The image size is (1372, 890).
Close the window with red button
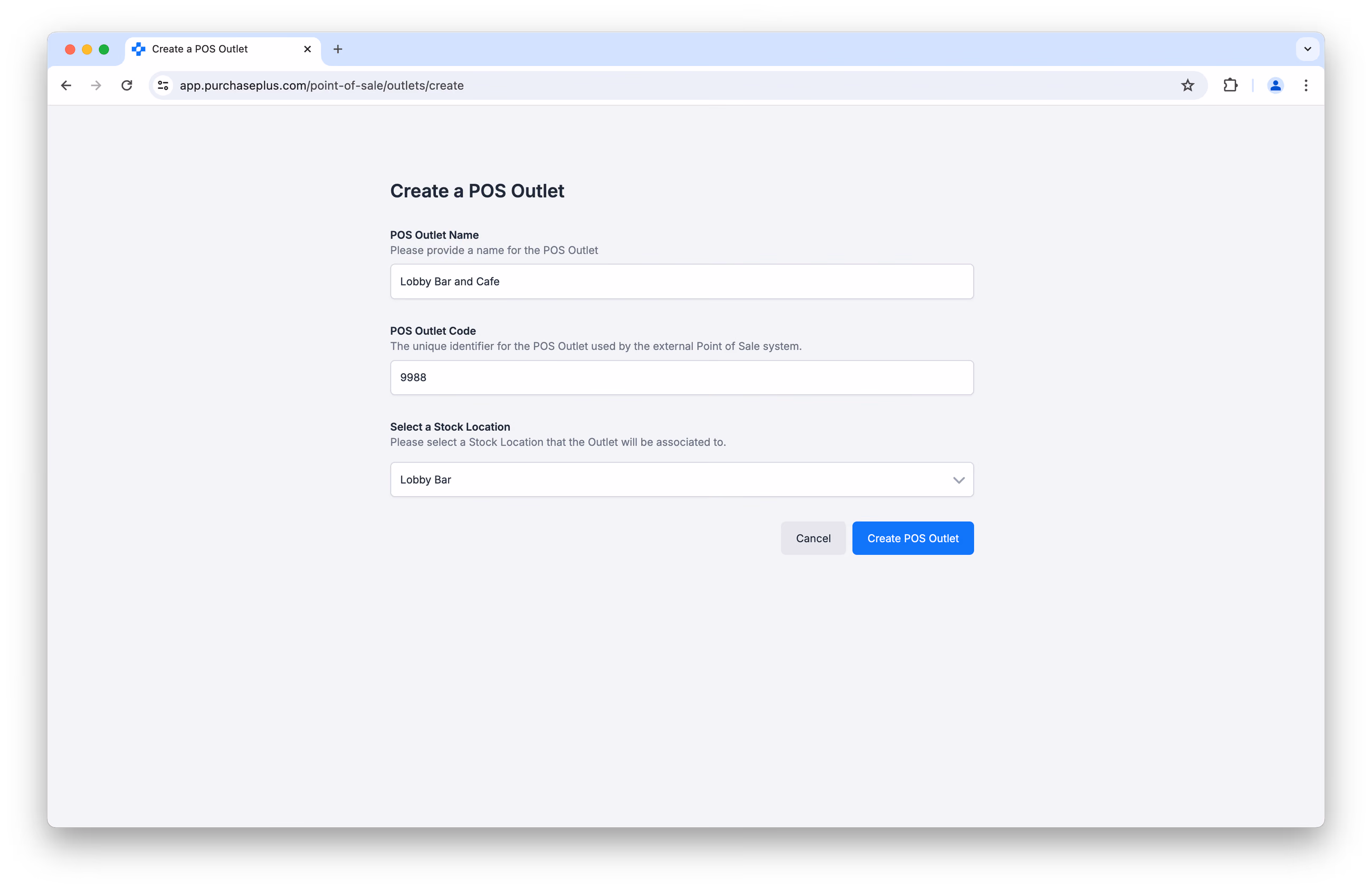(x=70, y=49)
